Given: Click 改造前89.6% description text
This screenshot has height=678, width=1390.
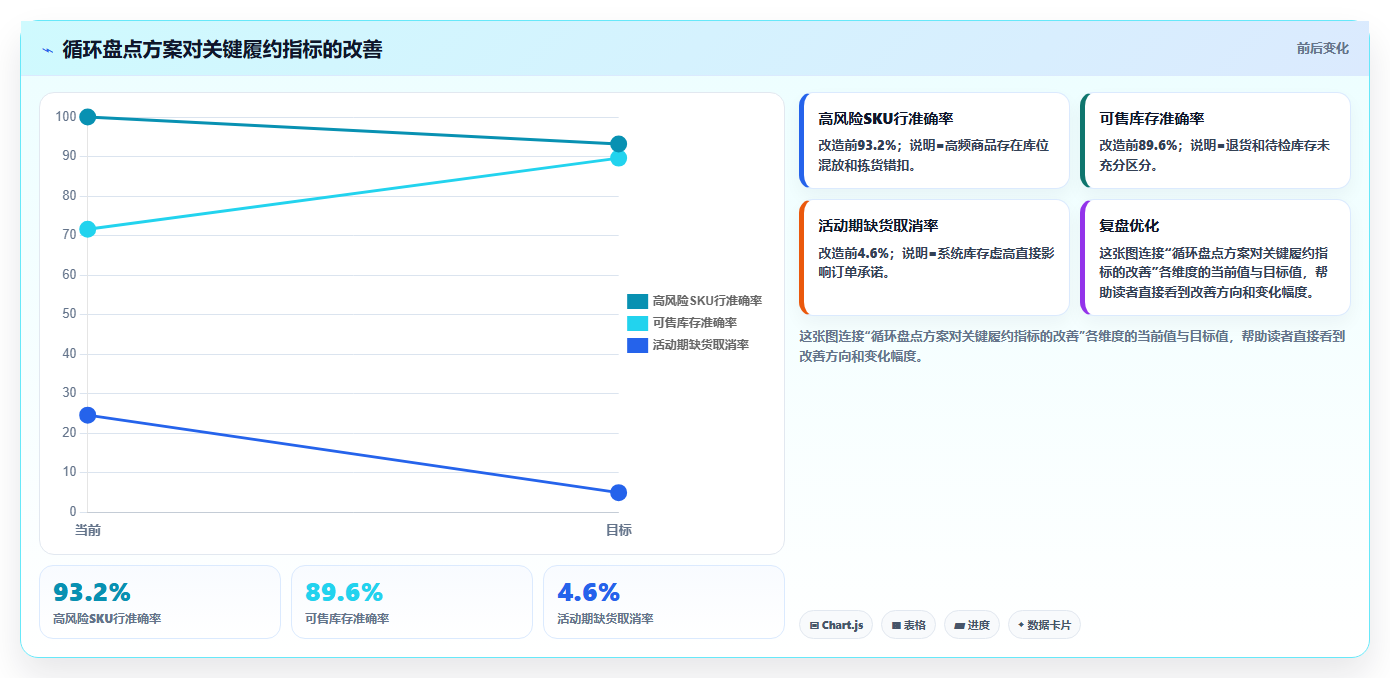Looking at the screenshot, I should pos(1214,155).
